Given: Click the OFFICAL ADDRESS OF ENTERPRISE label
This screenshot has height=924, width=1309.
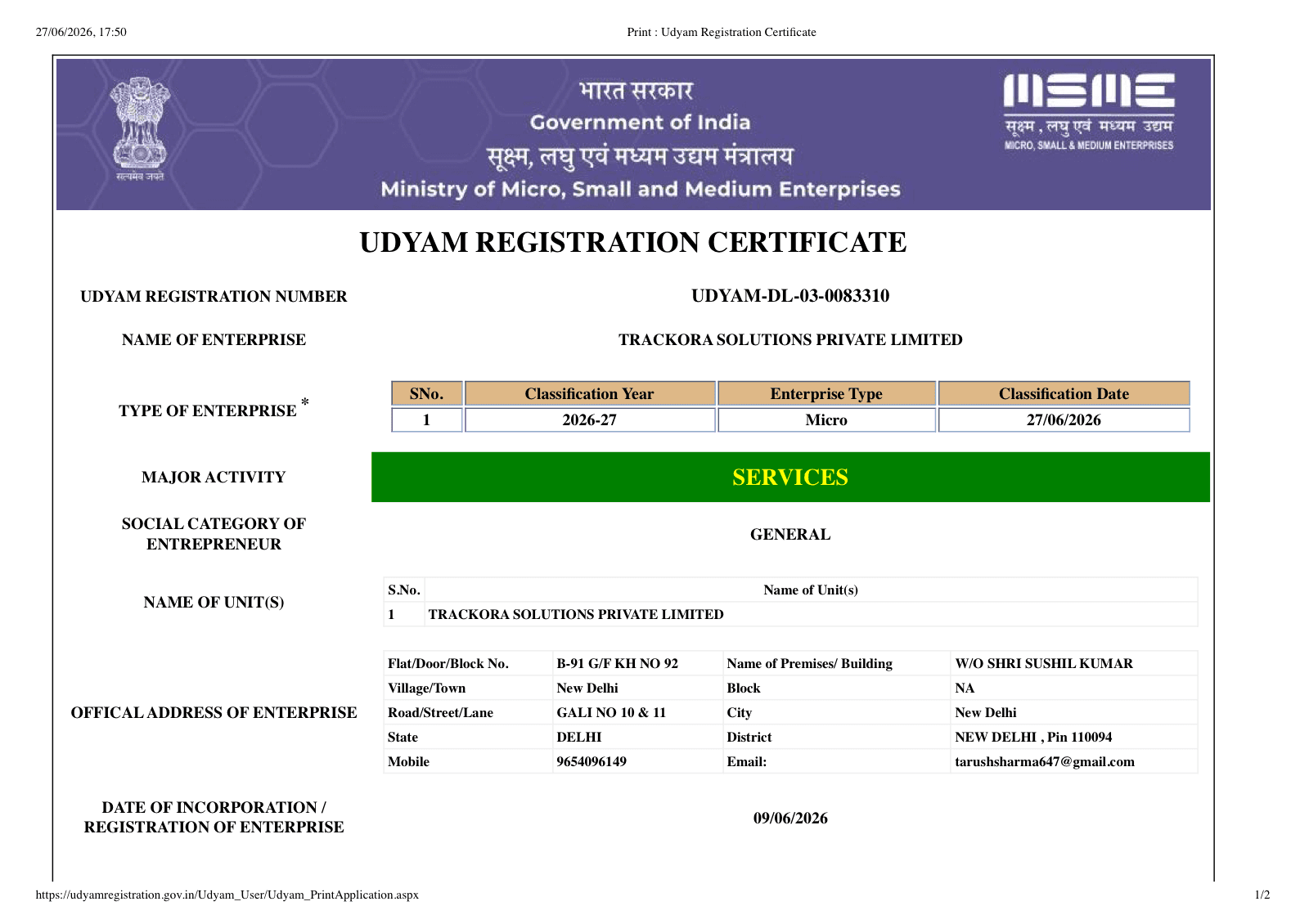Looking at the screenshot, I should 214,713.
